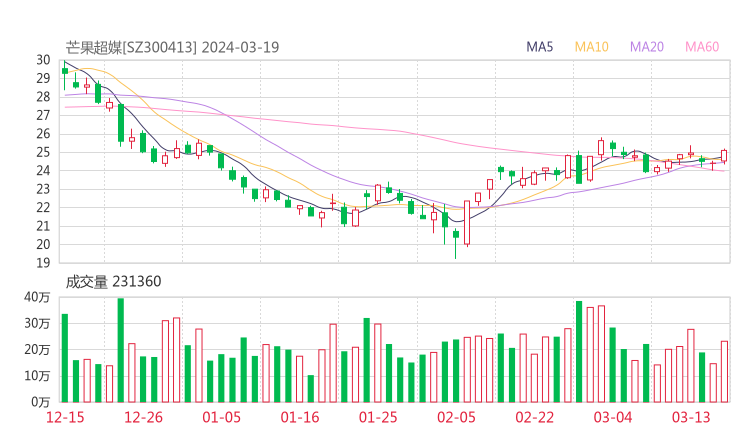
Task: Click the 40万 volume axis label
Action: click(37, 297)
